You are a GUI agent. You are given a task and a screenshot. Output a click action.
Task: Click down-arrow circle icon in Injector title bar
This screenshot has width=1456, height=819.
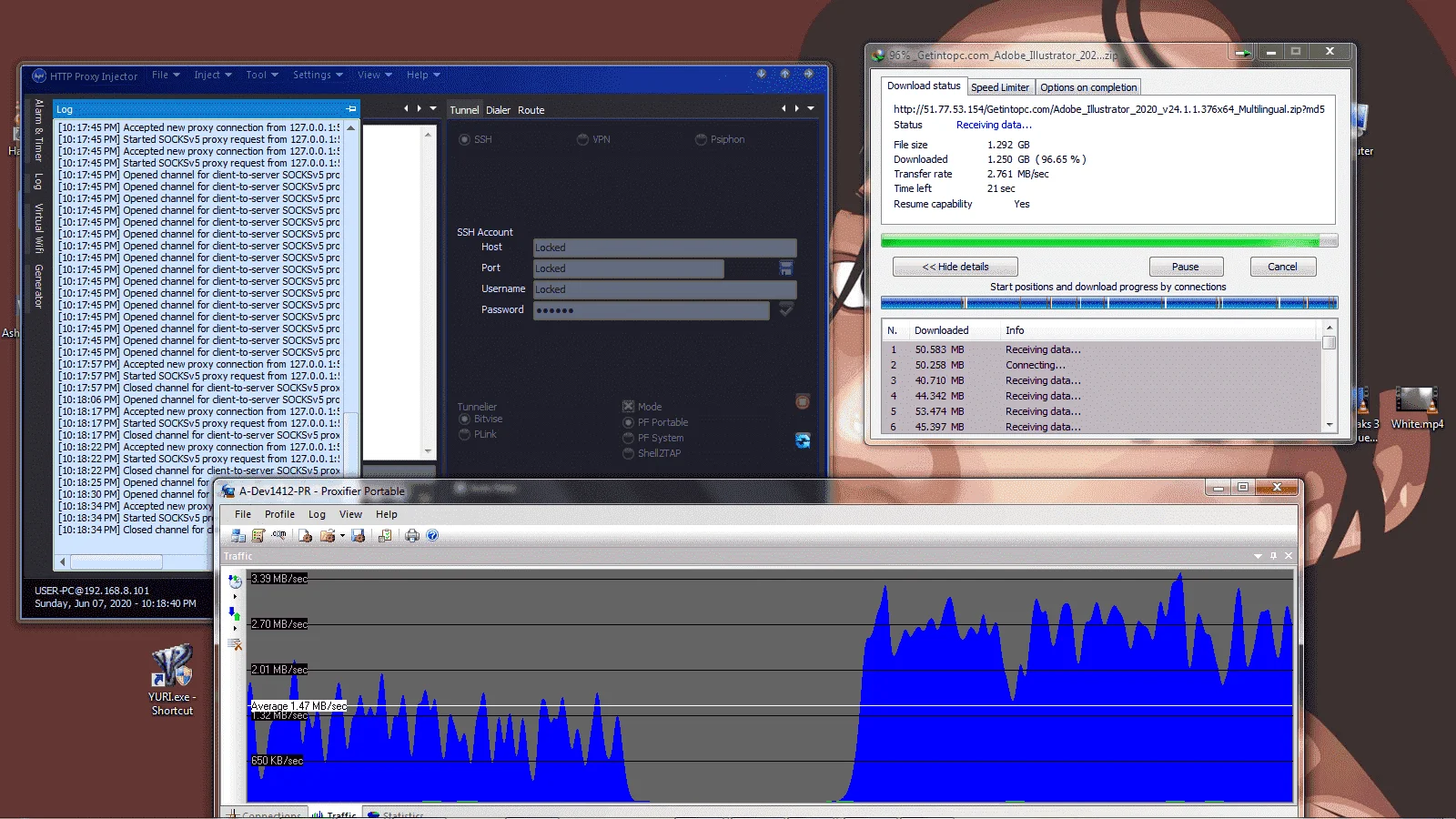[762, 74]
